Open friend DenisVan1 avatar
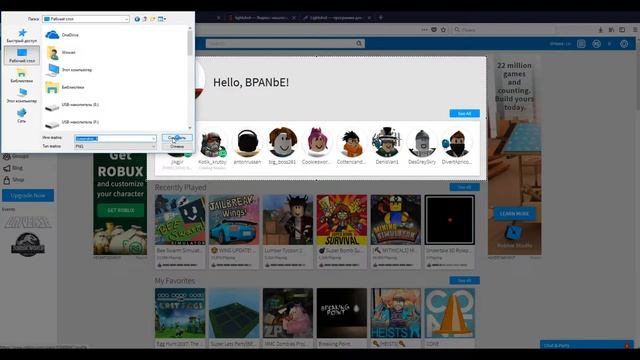The image size is (640, 360). coord(387,143)
